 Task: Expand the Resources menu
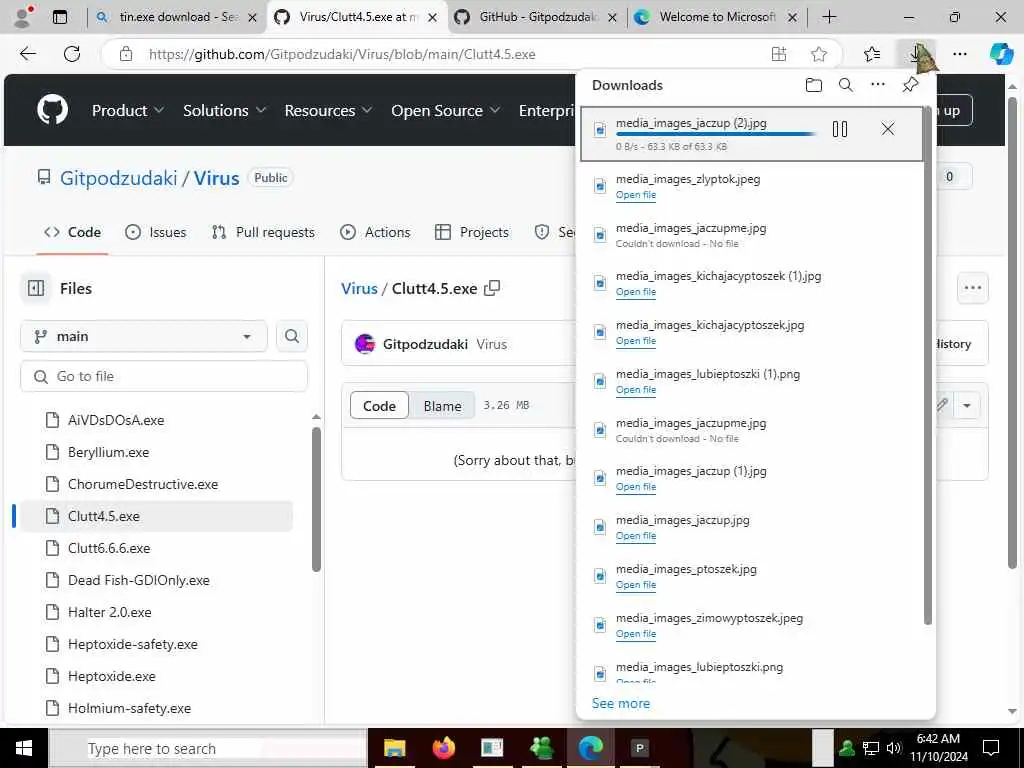[328, 110]
